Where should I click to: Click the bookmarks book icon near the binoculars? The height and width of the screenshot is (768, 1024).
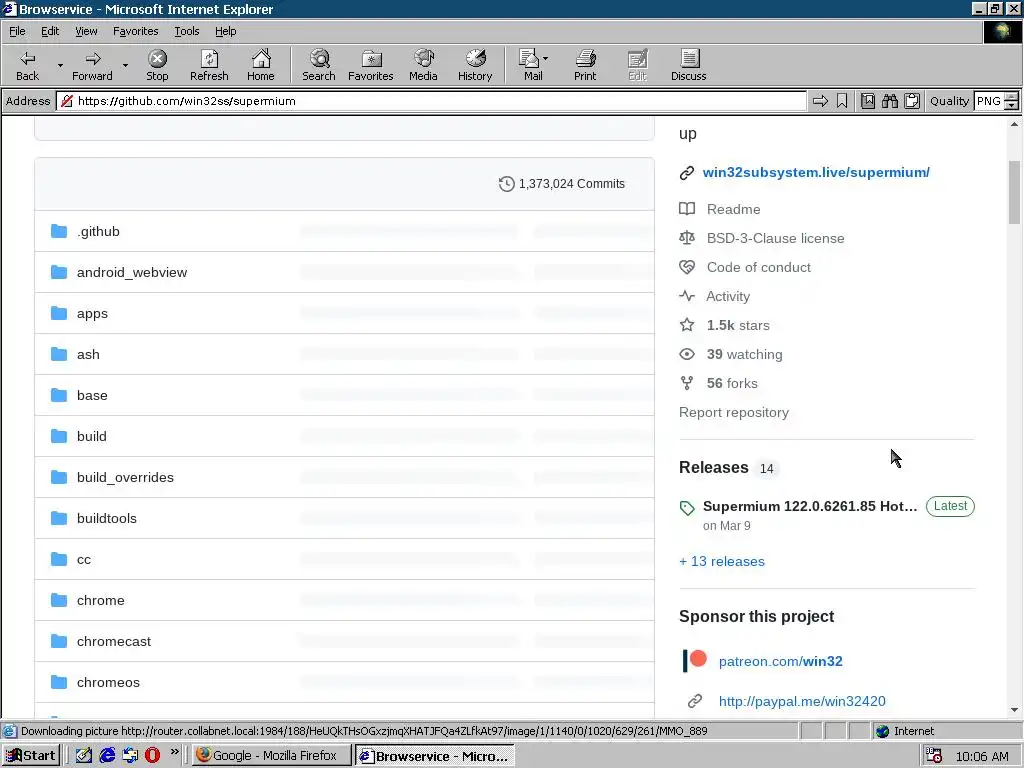coord(868,101)
